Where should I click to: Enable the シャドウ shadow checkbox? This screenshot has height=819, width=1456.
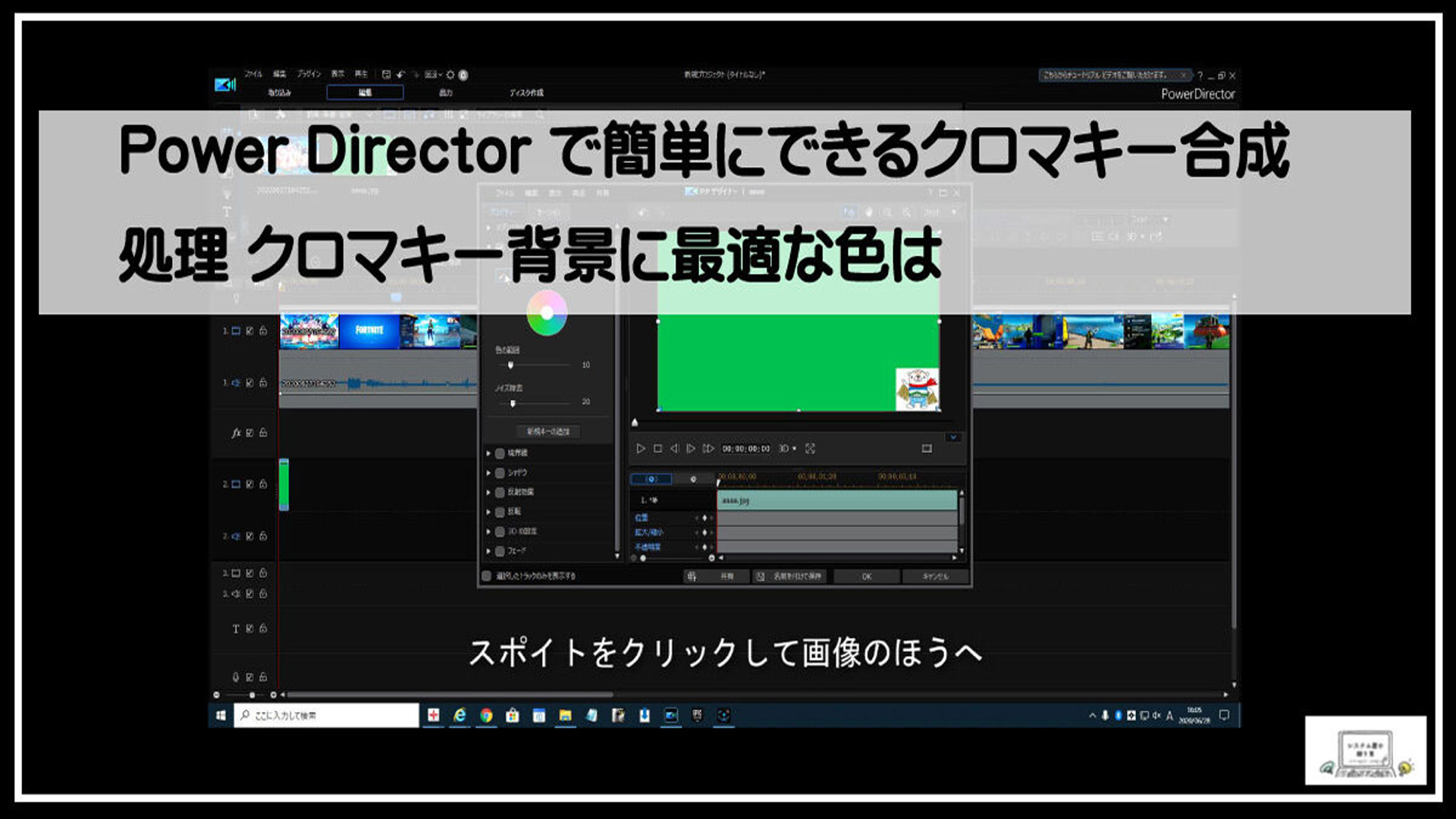[x=500, y=473]
